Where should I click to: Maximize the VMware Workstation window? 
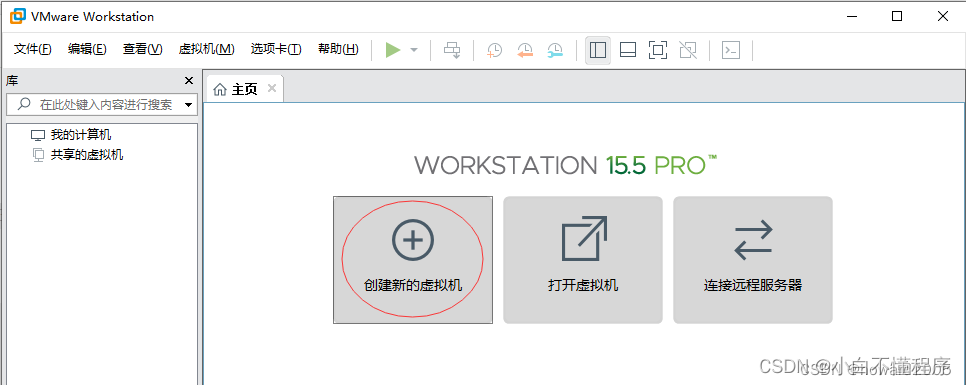tap(897, 17)
